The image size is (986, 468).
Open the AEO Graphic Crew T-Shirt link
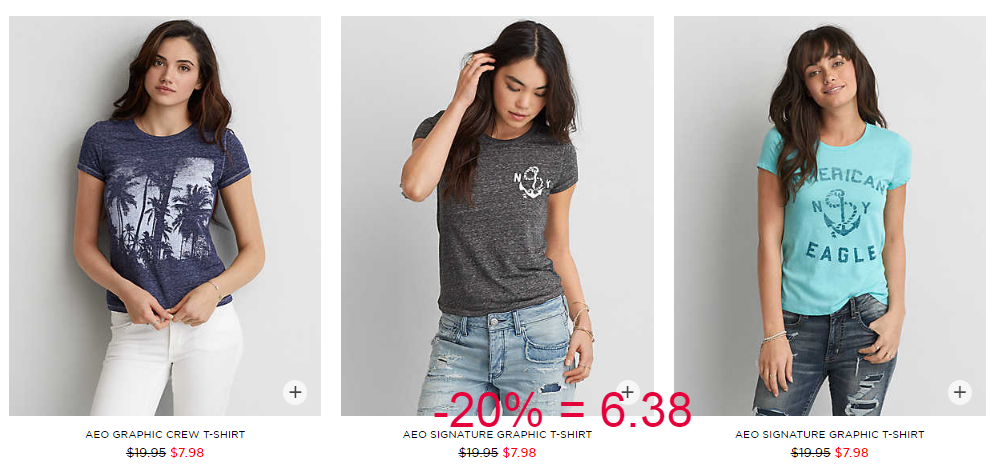[x=165, y=435]
